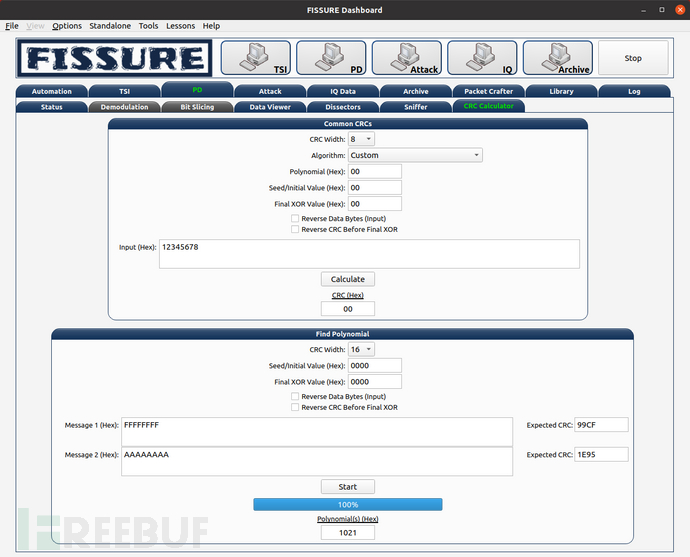This screenshot has height=557, width=690.
Task: Click Expected CRC field containing 99CF
Action: 601,425
